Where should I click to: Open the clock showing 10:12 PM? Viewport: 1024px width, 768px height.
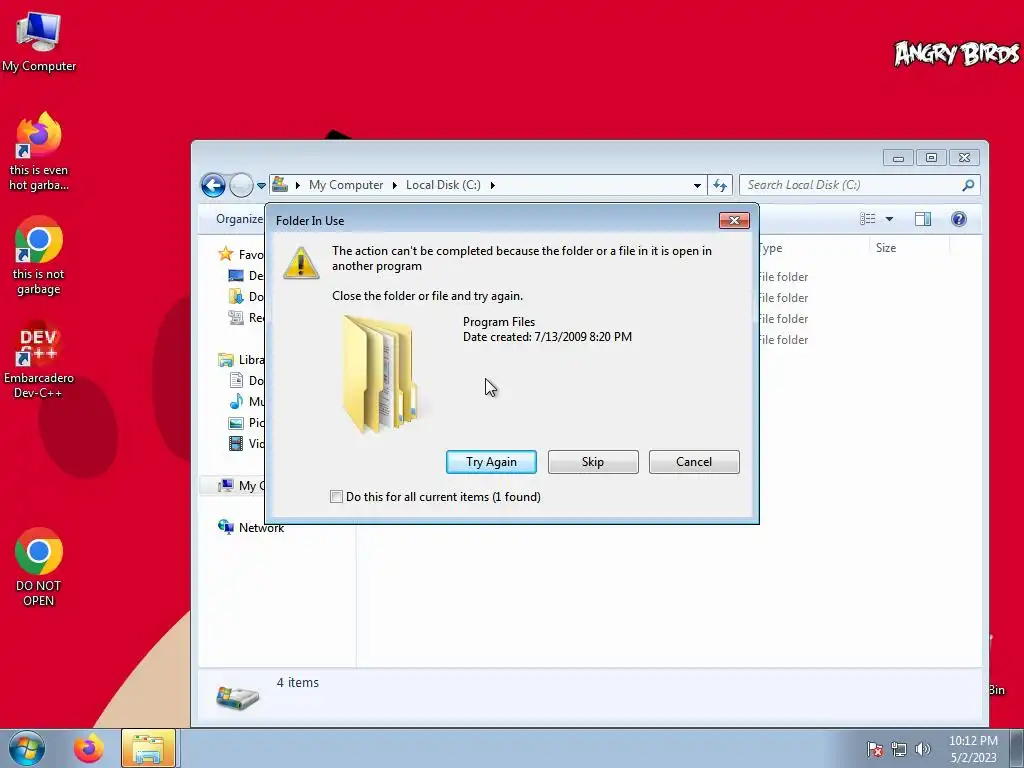pos(973,749)
